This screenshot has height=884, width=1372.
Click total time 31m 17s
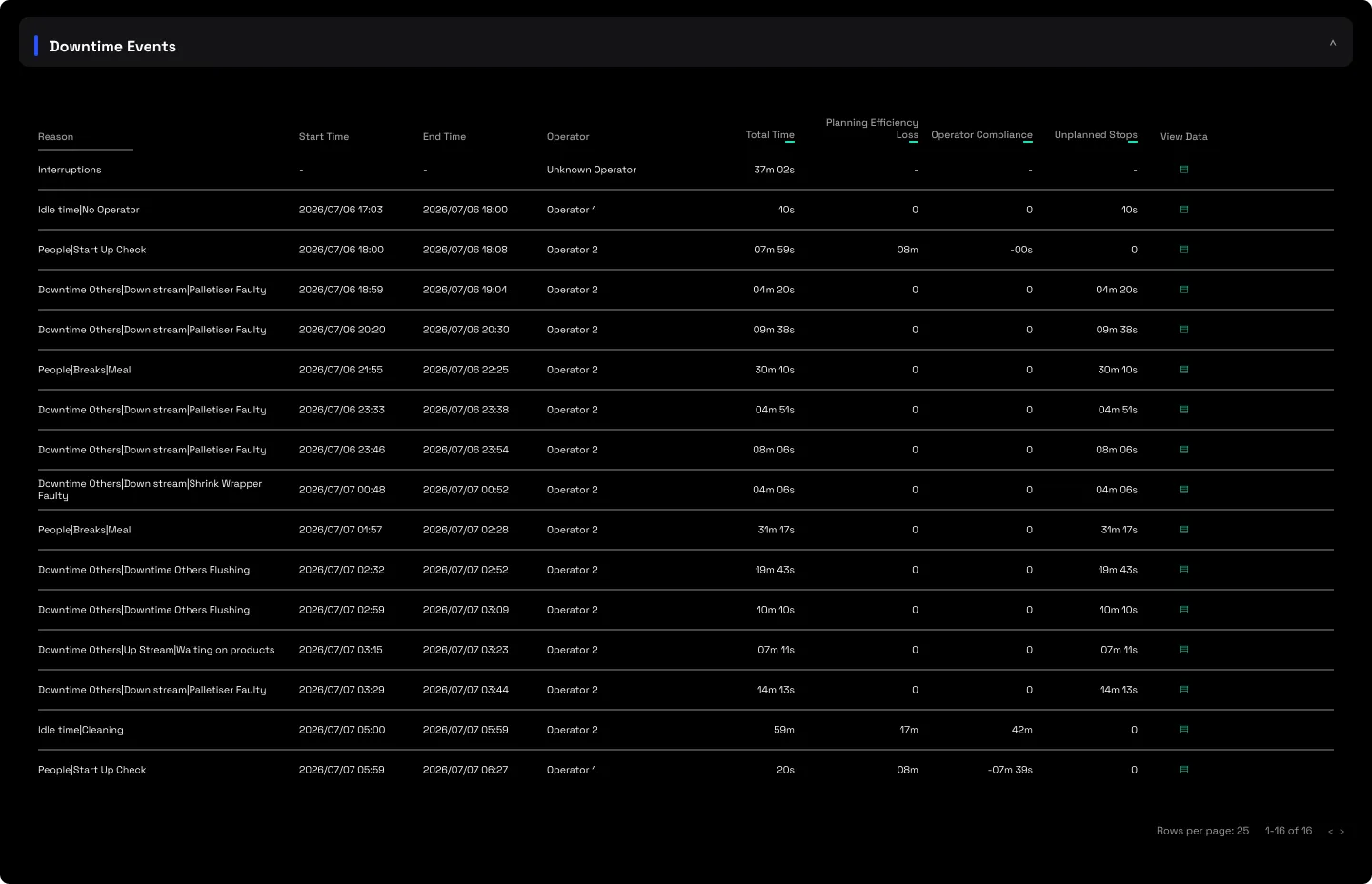pyautogui.click(x=777, y=530)
